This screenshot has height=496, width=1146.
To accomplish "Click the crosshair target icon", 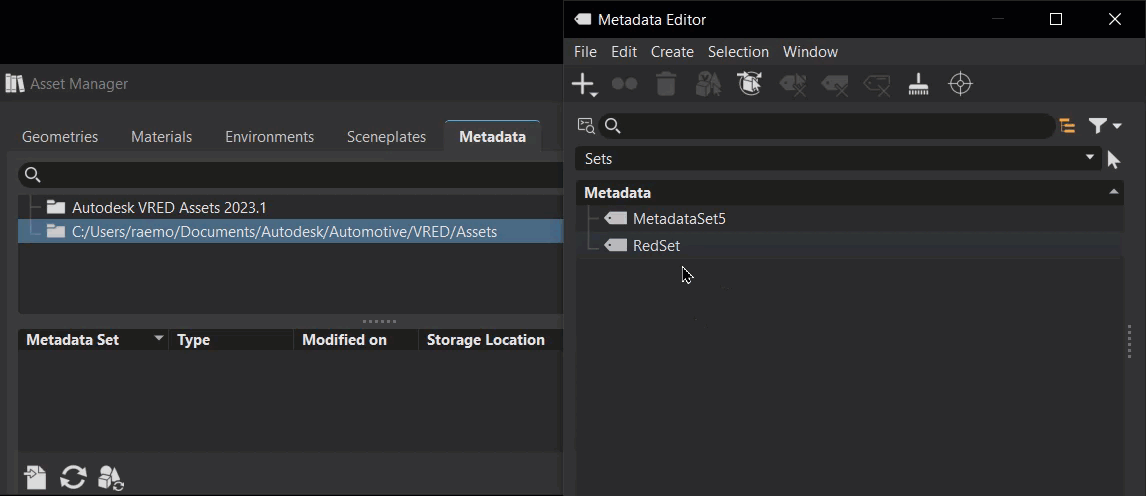I will click(960, 85).
